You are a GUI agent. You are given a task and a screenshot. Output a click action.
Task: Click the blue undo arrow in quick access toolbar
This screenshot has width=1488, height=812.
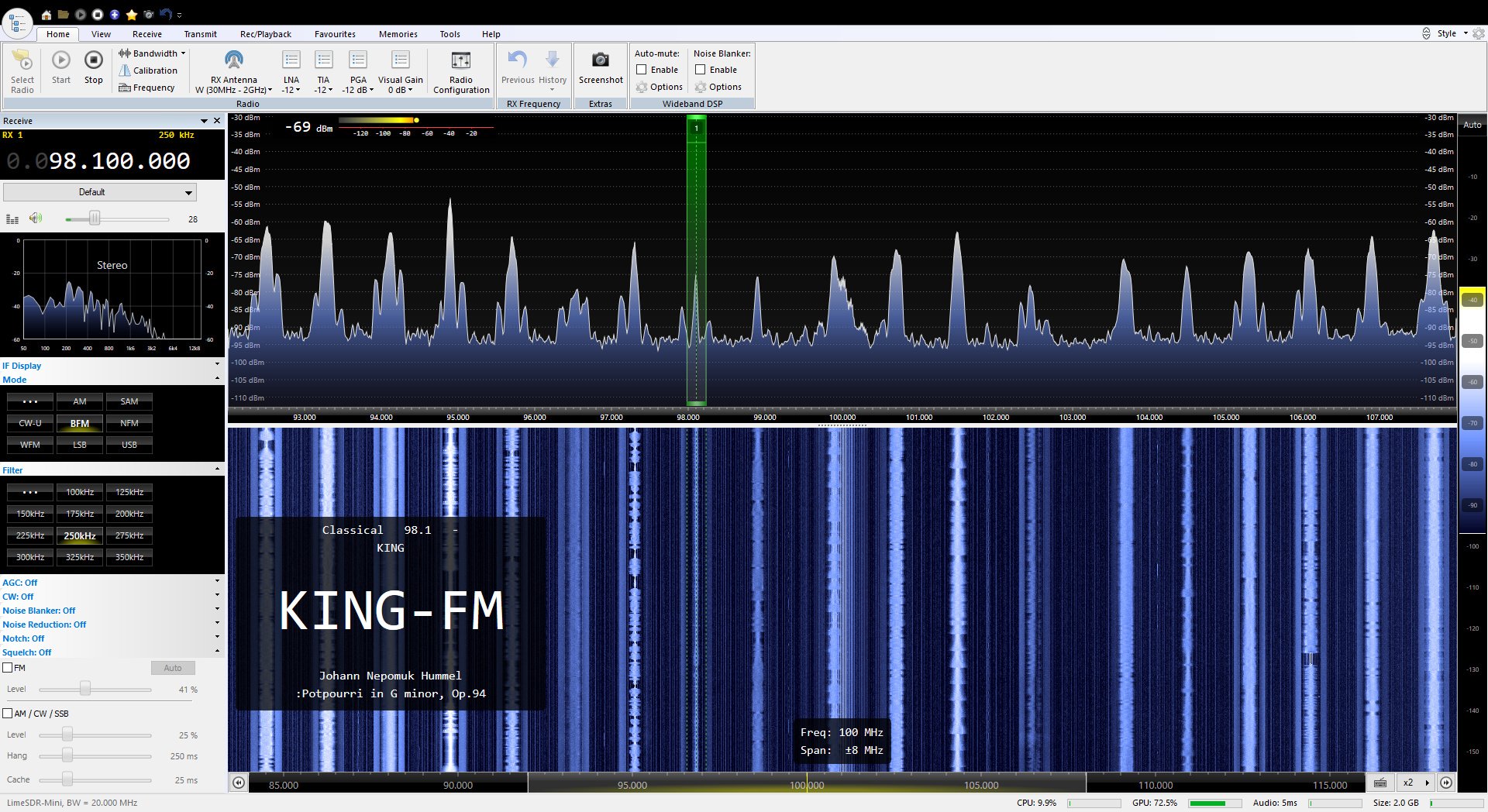point(166,15)
